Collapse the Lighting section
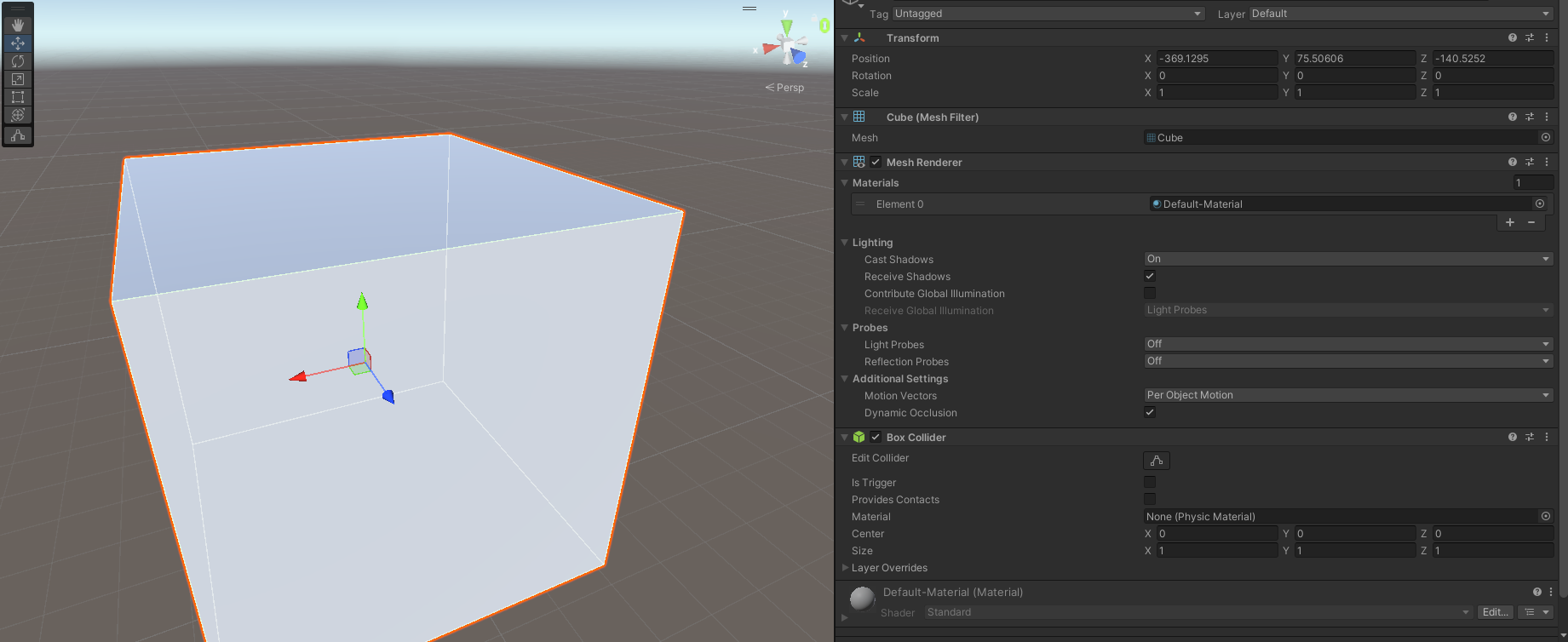 (844, 242)
